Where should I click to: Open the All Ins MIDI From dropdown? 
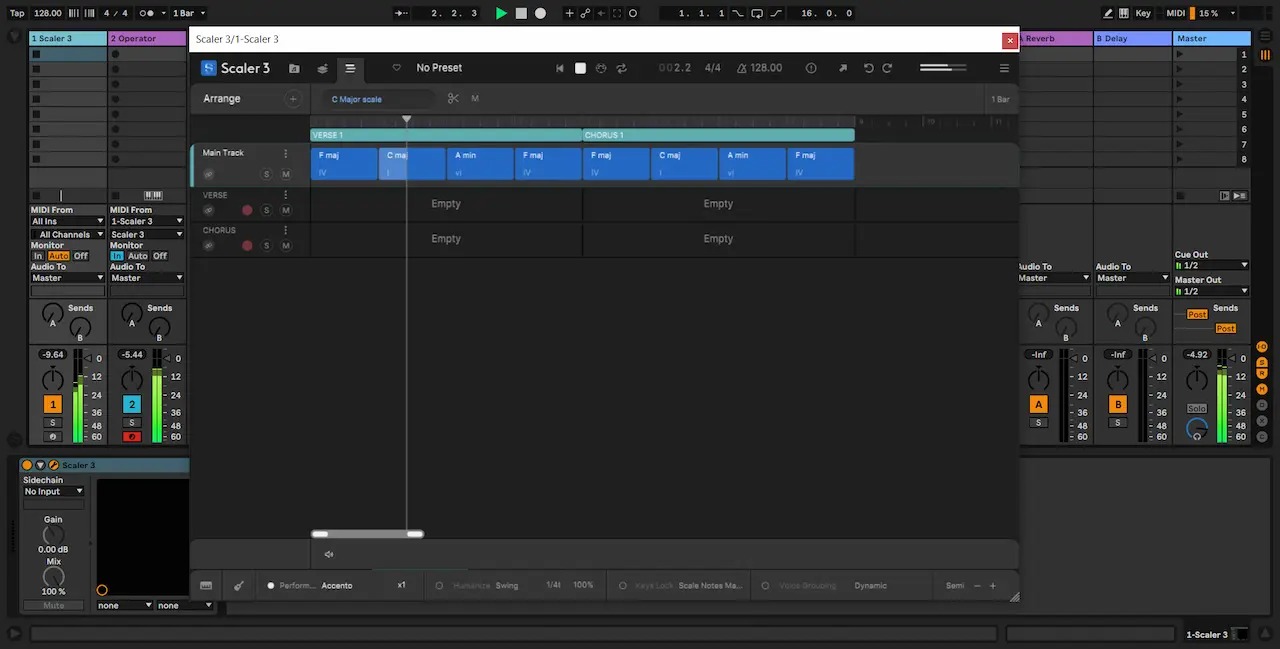tap(67, 221)
